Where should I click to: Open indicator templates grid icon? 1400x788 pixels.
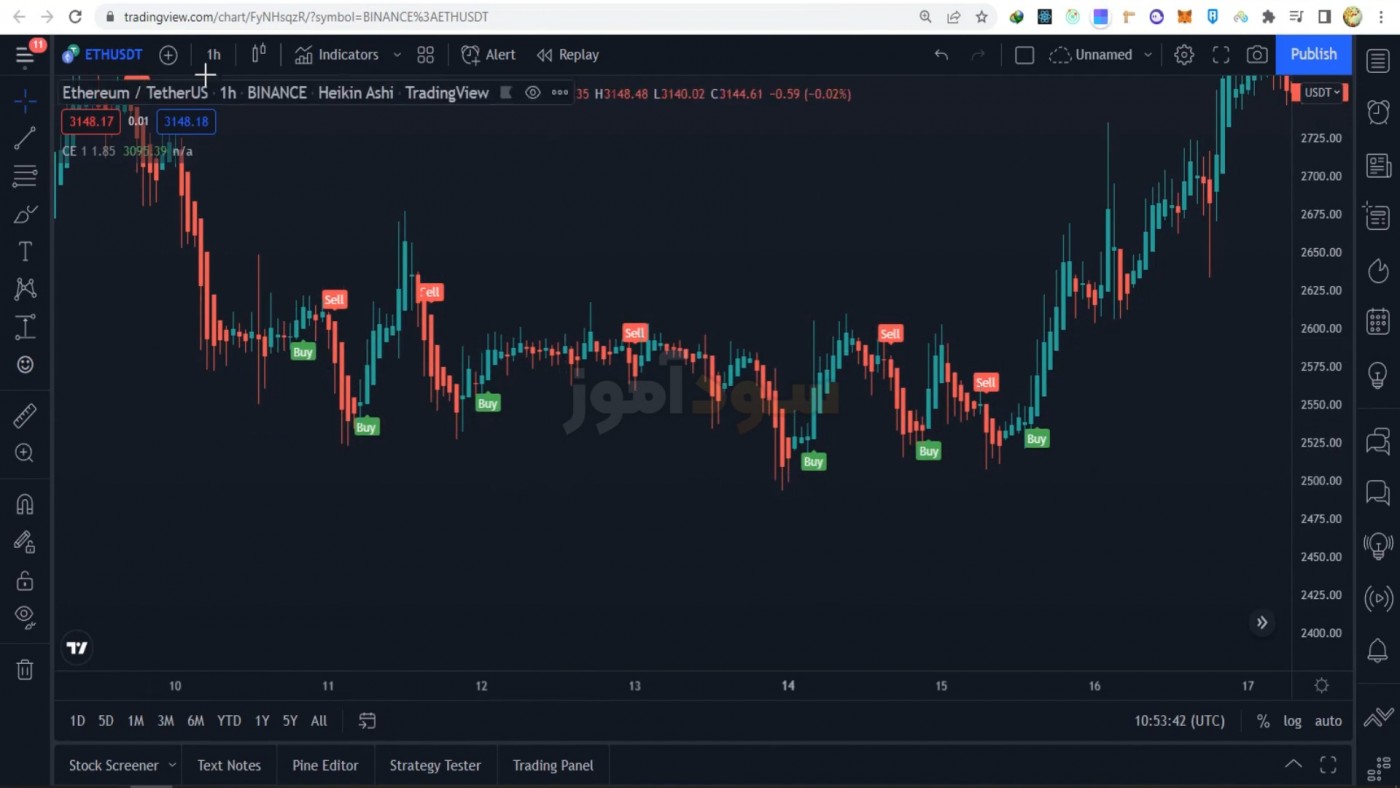tap(425, 55)
